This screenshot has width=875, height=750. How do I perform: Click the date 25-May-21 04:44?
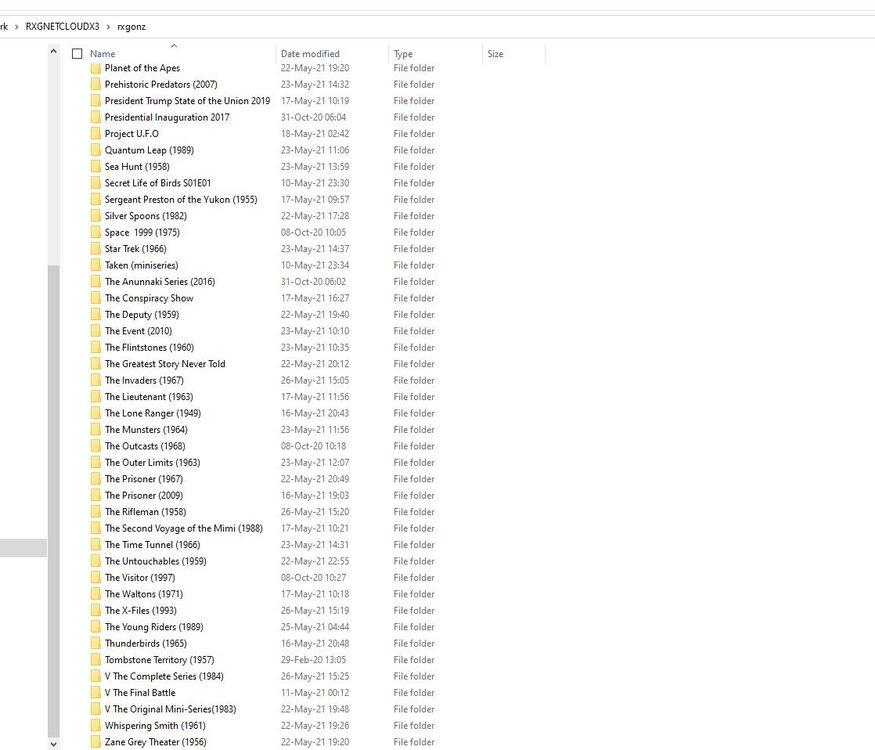(315, 627)
